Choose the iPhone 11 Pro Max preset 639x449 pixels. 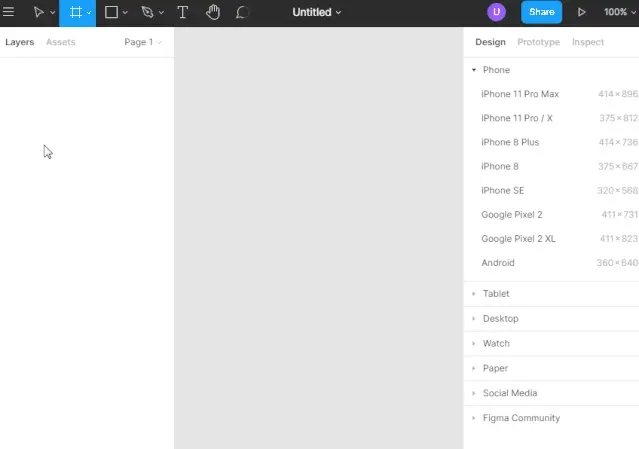551,94
